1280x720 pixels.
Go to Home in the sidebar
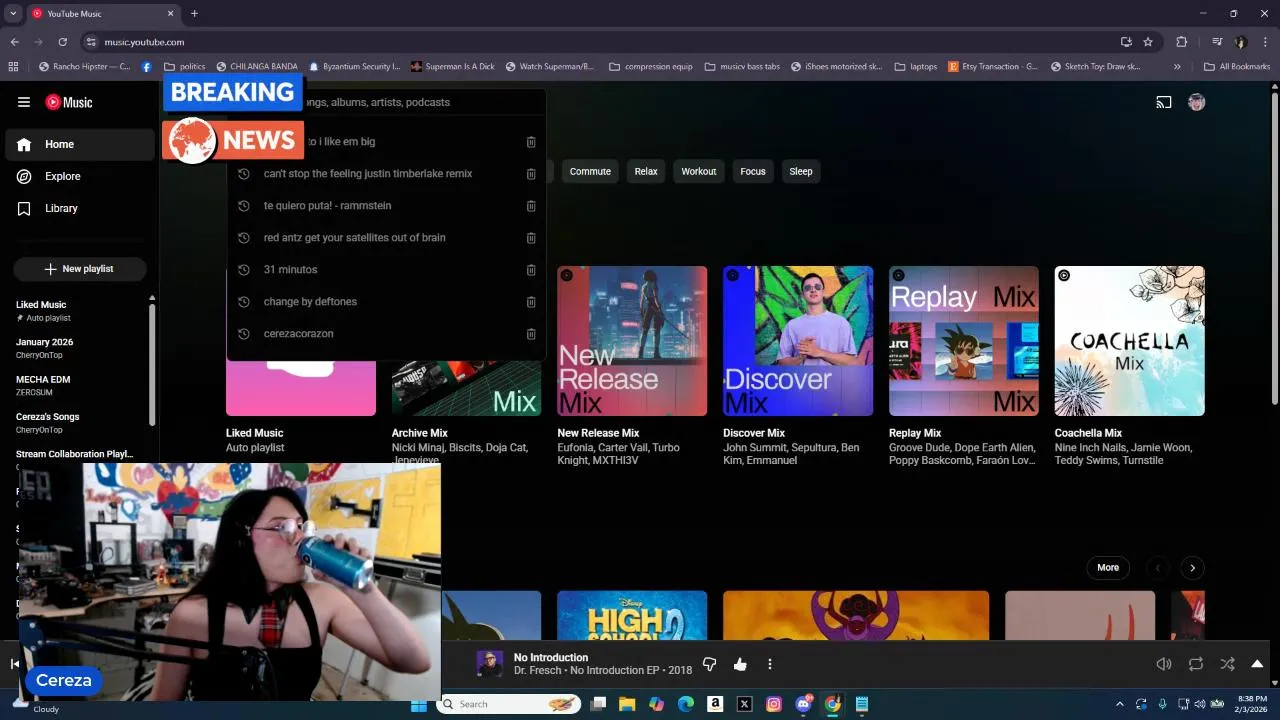click(80, 144)
